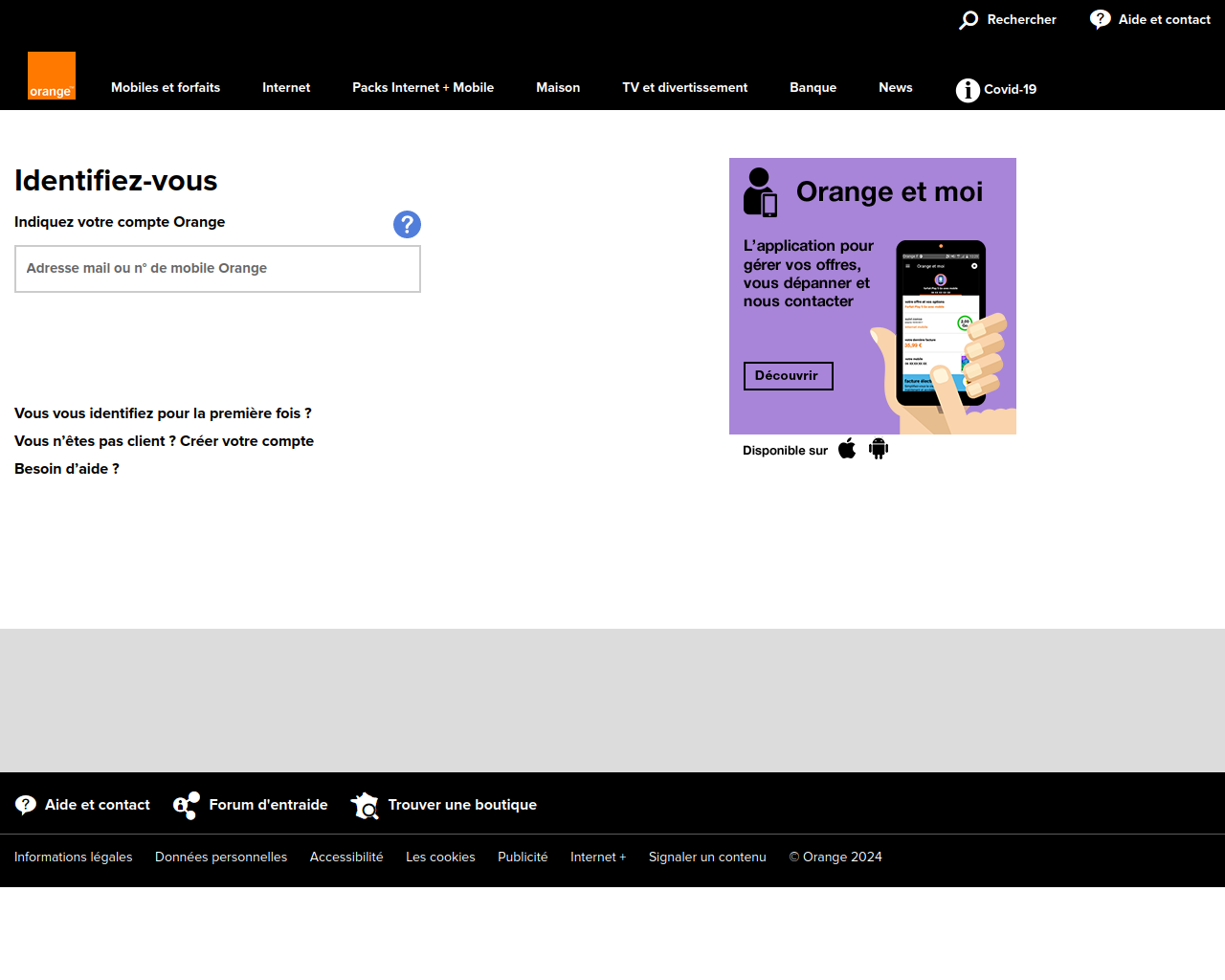Click the Covid-19 info icon

click(x=968, y=90)
